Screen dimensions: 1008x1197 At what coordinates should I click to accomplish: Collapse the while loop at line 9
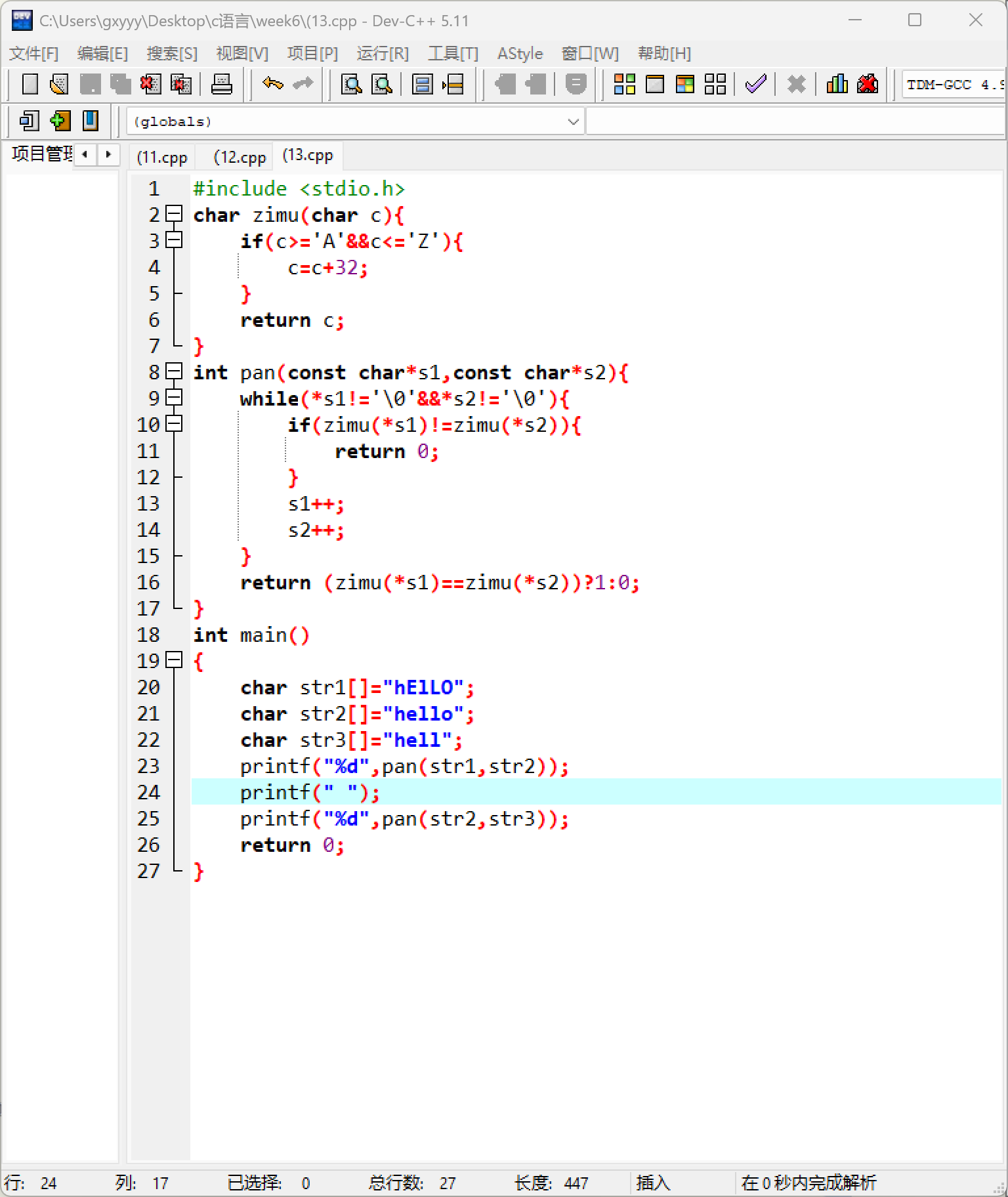pyautogui.click(x=174, y=398)
